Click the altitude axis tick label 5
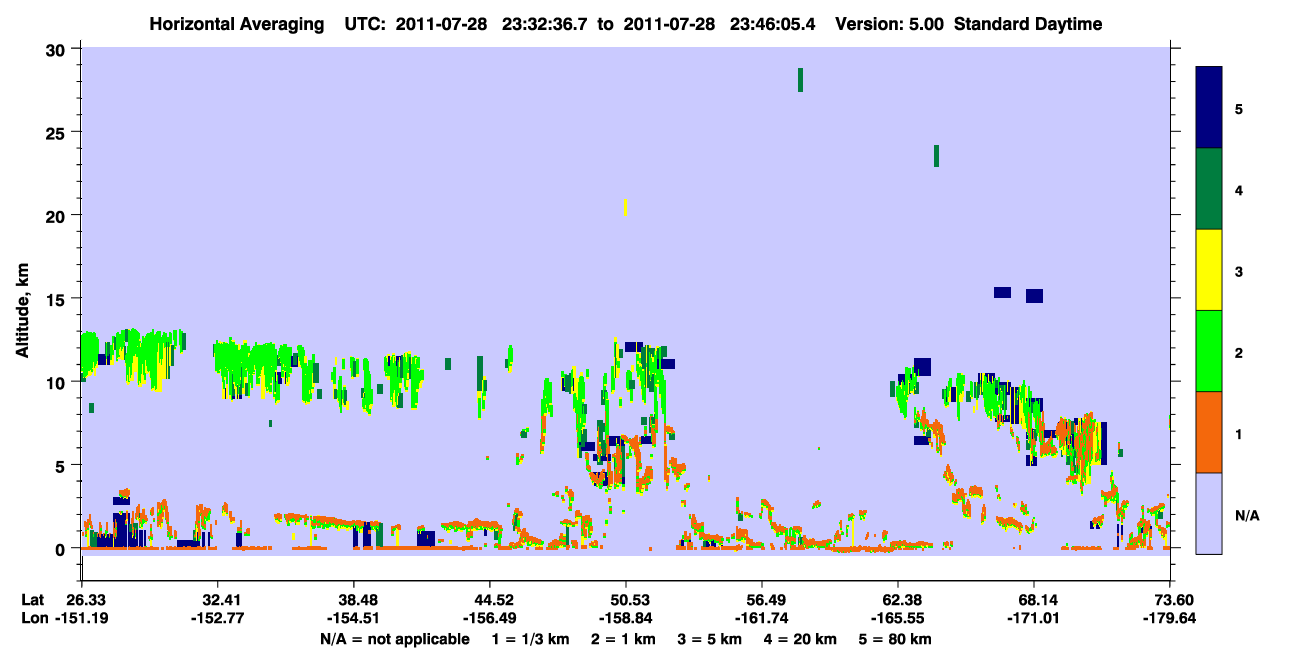The width and height of the screenshot is (1300, 667). point(62,465)
